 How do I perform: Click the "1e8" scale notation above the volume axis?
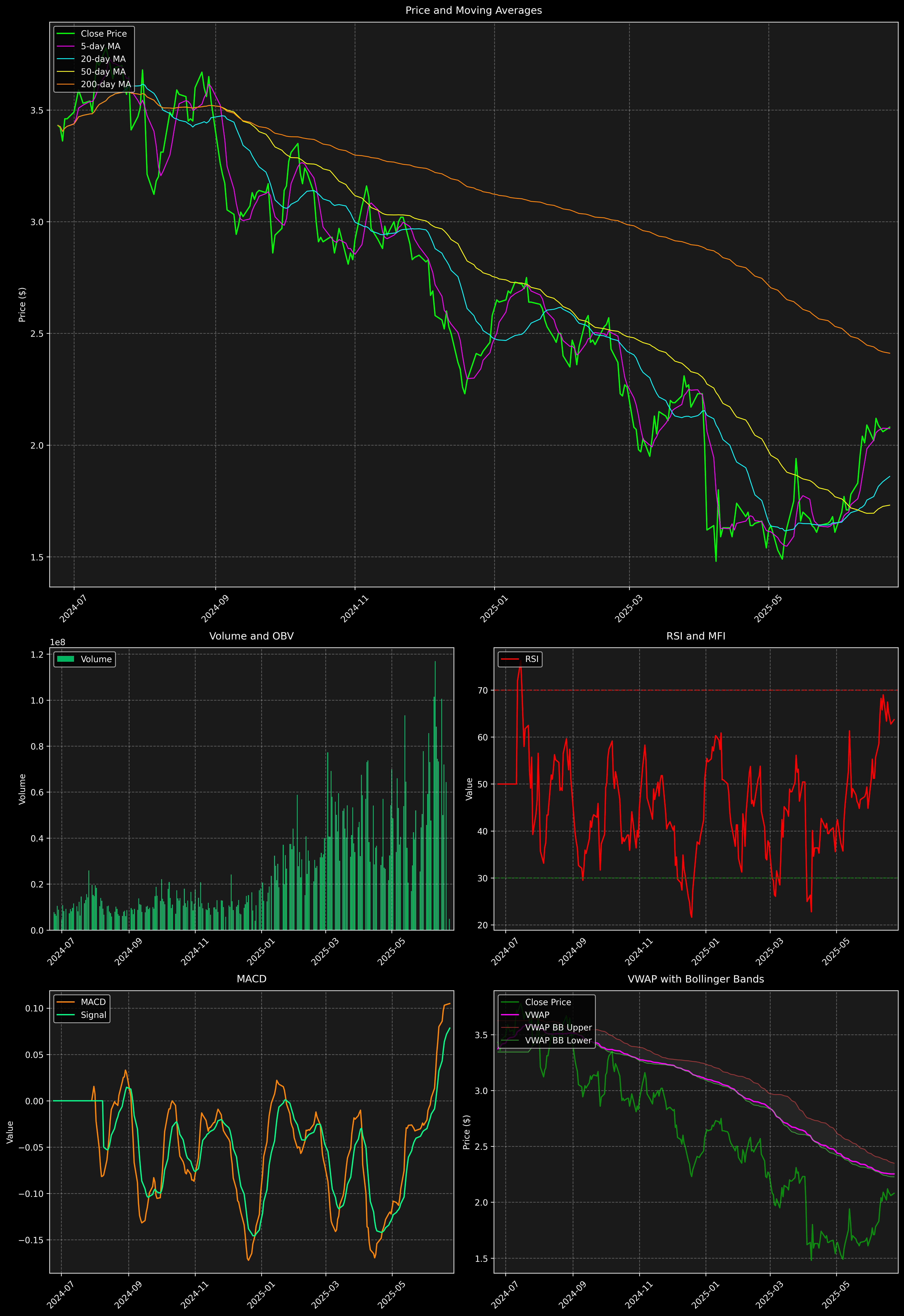click(x=58, y=642)
